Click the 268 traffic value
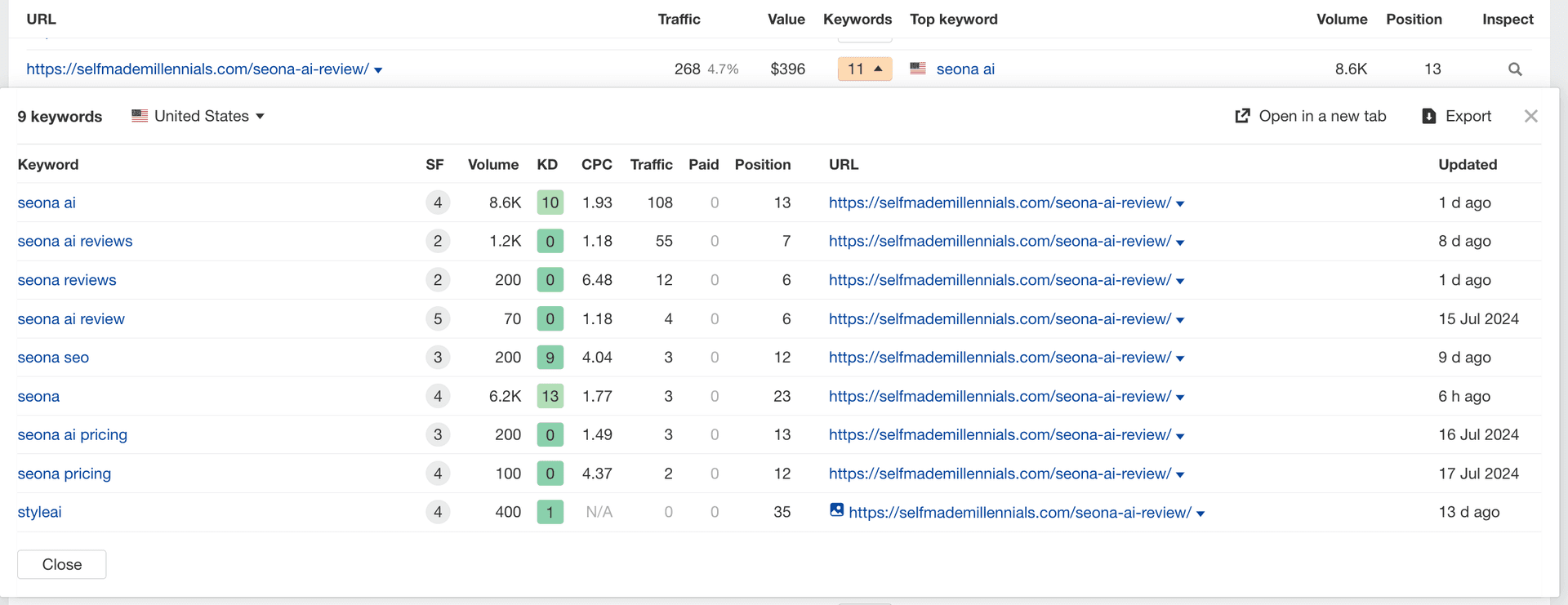The image size is (1568, 605). [687, 69]
